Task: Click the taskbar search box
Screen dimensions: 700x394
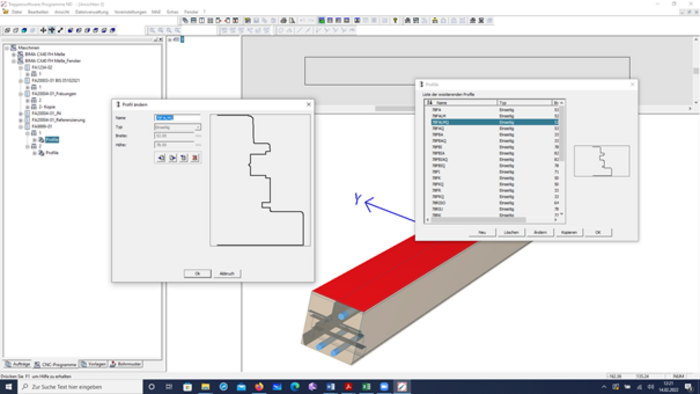Action: point(80,386)
